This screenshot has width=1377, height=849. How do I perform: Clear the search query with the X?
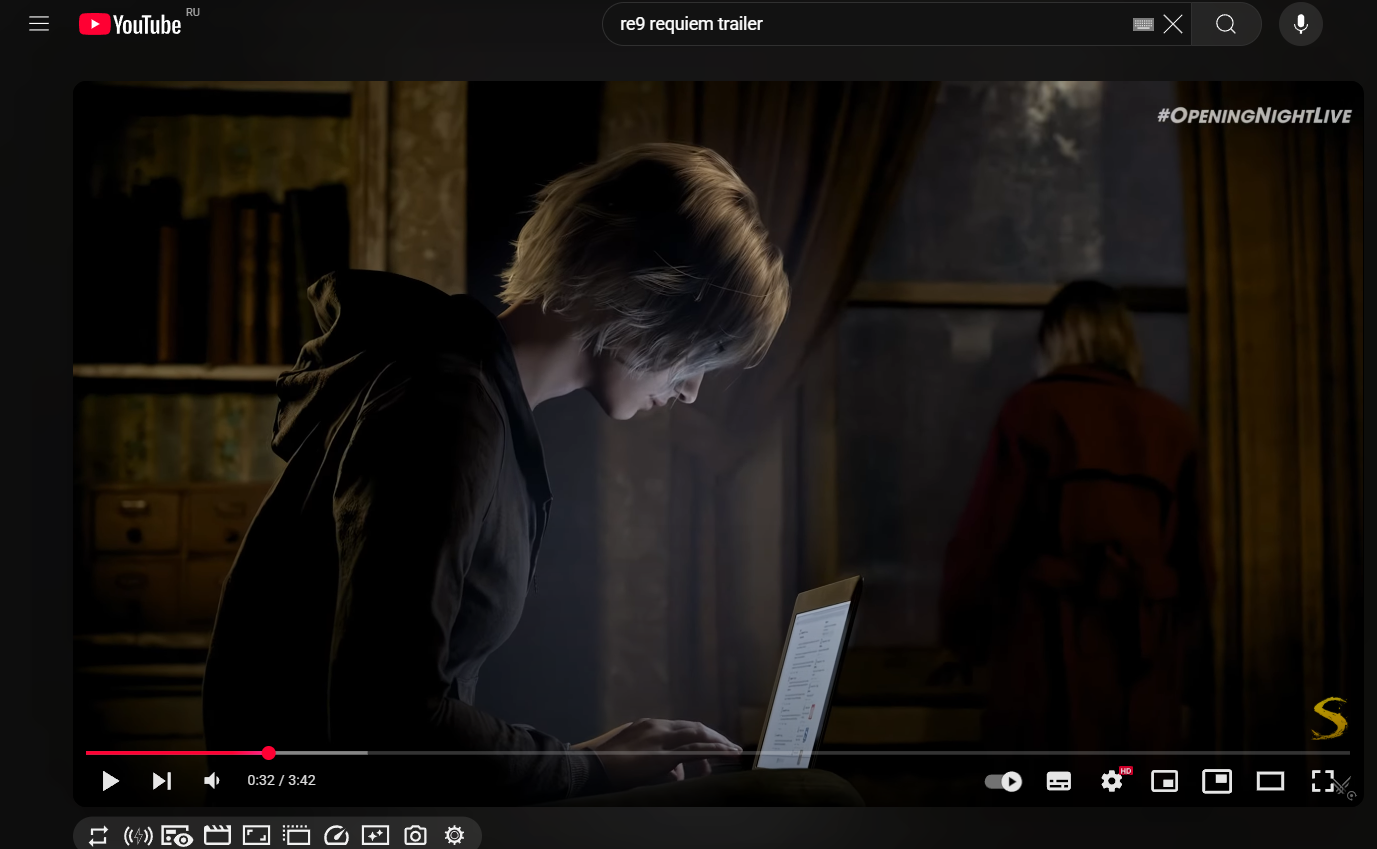[x=1173, y=24]
